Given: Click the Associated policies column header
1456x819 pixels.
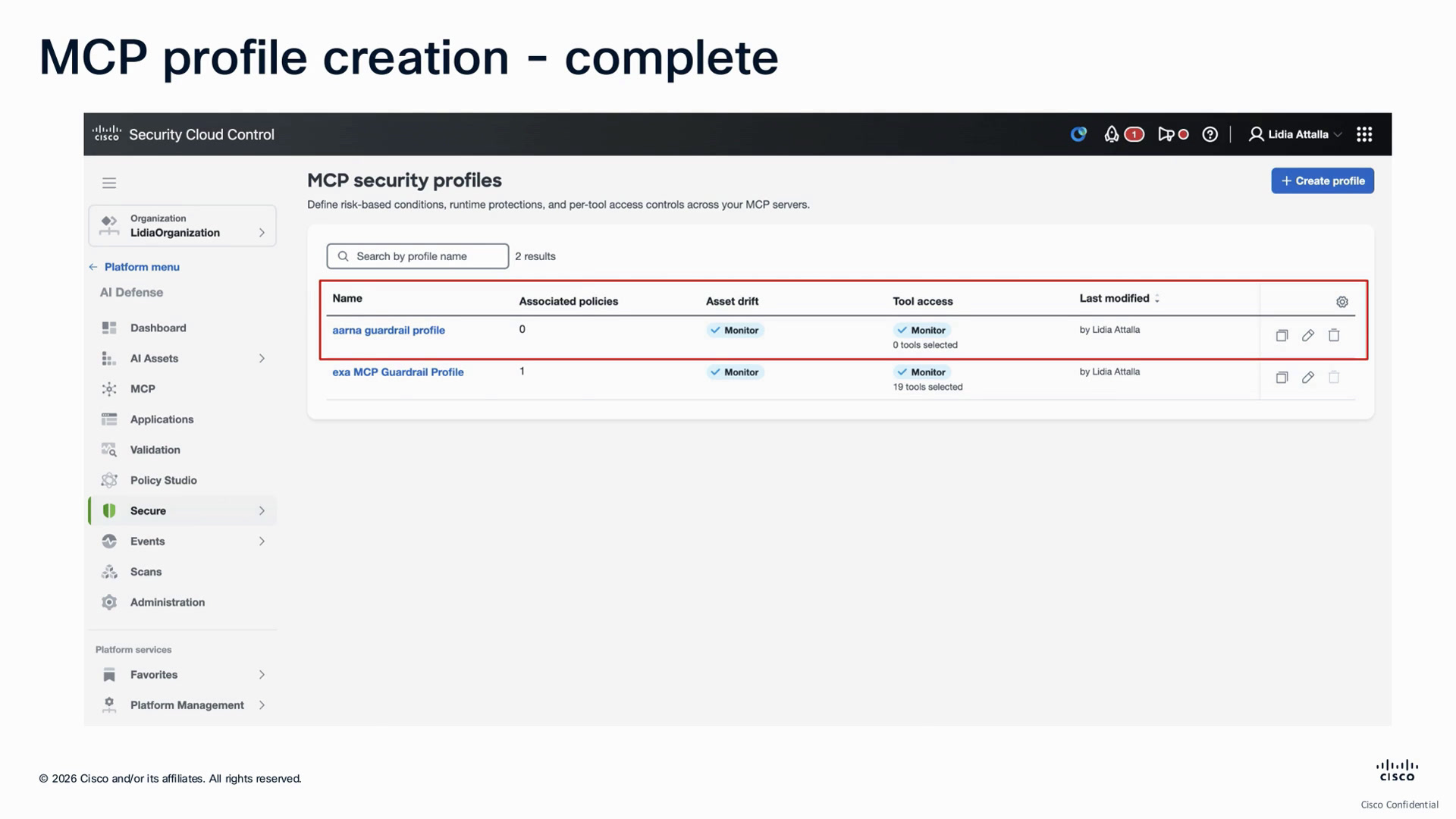Looking at the screenshot, I should pyautogui.click(x=568, y=301).
